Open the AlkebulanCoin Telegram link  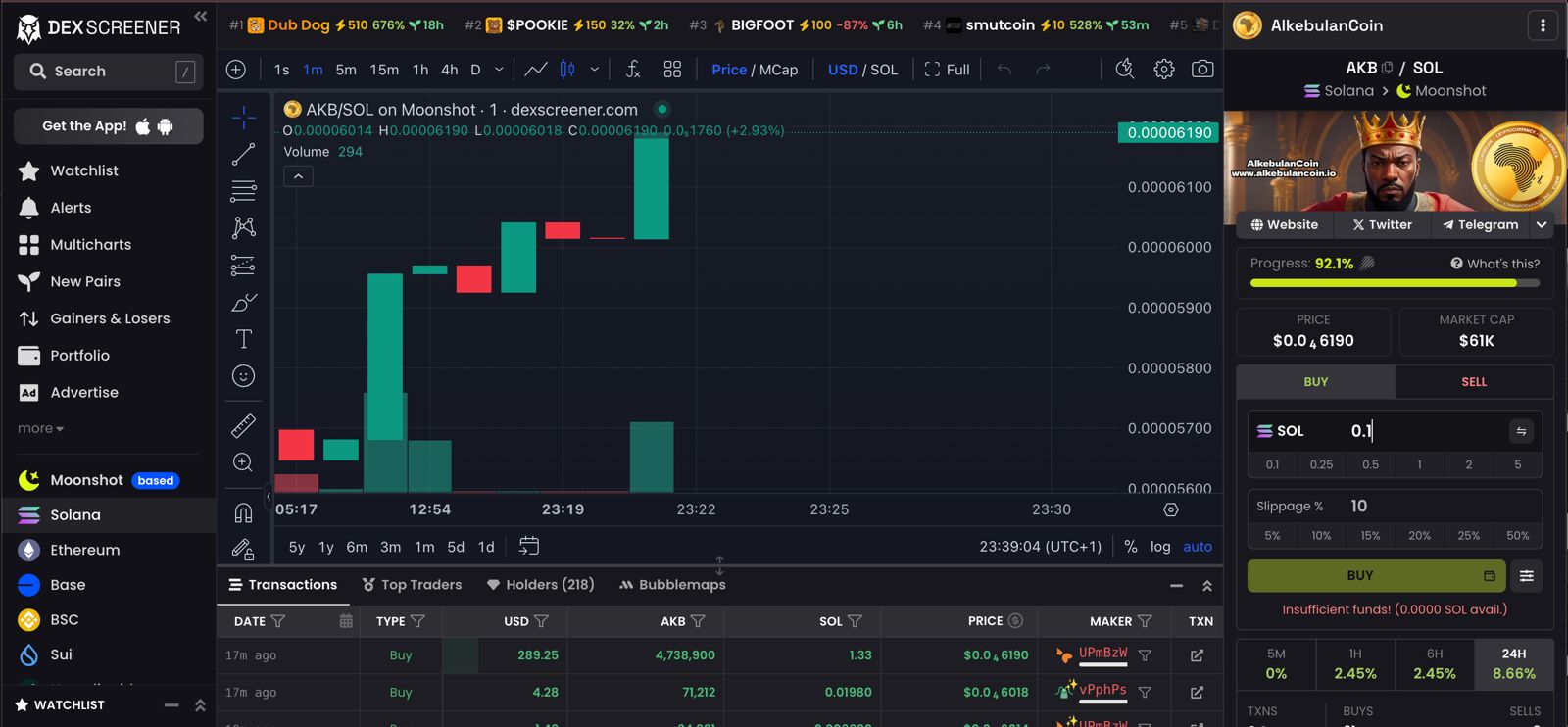coord(1480,225)
